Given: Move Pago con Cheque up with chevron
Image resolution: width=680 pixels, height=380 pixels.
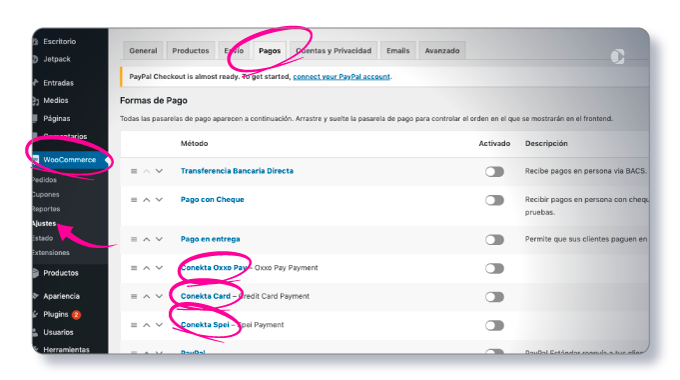Looking at the screenshot, I should coord(147,200).
